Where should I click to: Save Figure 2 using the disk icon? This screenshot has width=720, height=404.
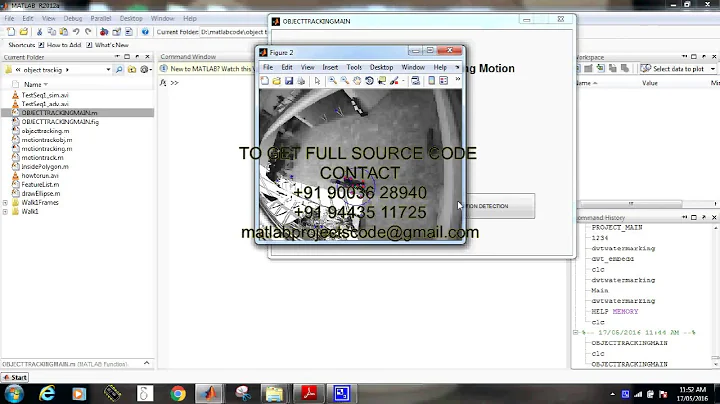coord(289,81)
